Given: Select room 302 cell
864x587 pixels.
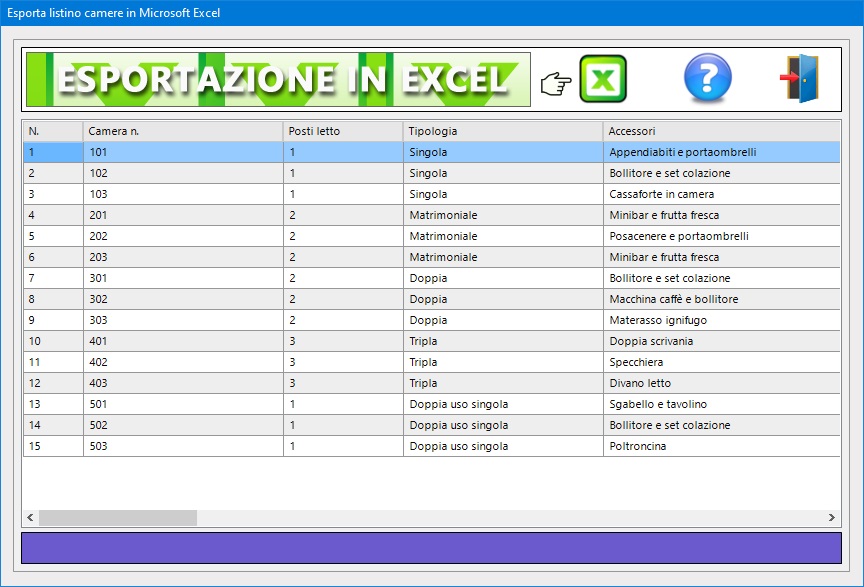Looking at the screenshot, I should tap(183, 299).
